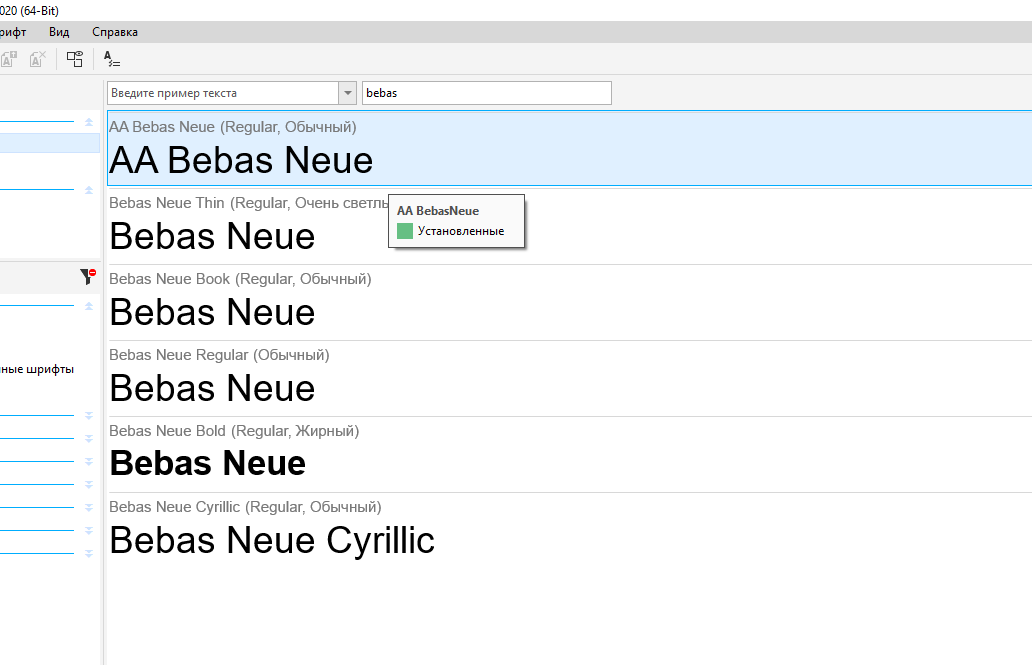Select the AA Bebas Neue font entry
The image size is (1032, 665).
569,148
